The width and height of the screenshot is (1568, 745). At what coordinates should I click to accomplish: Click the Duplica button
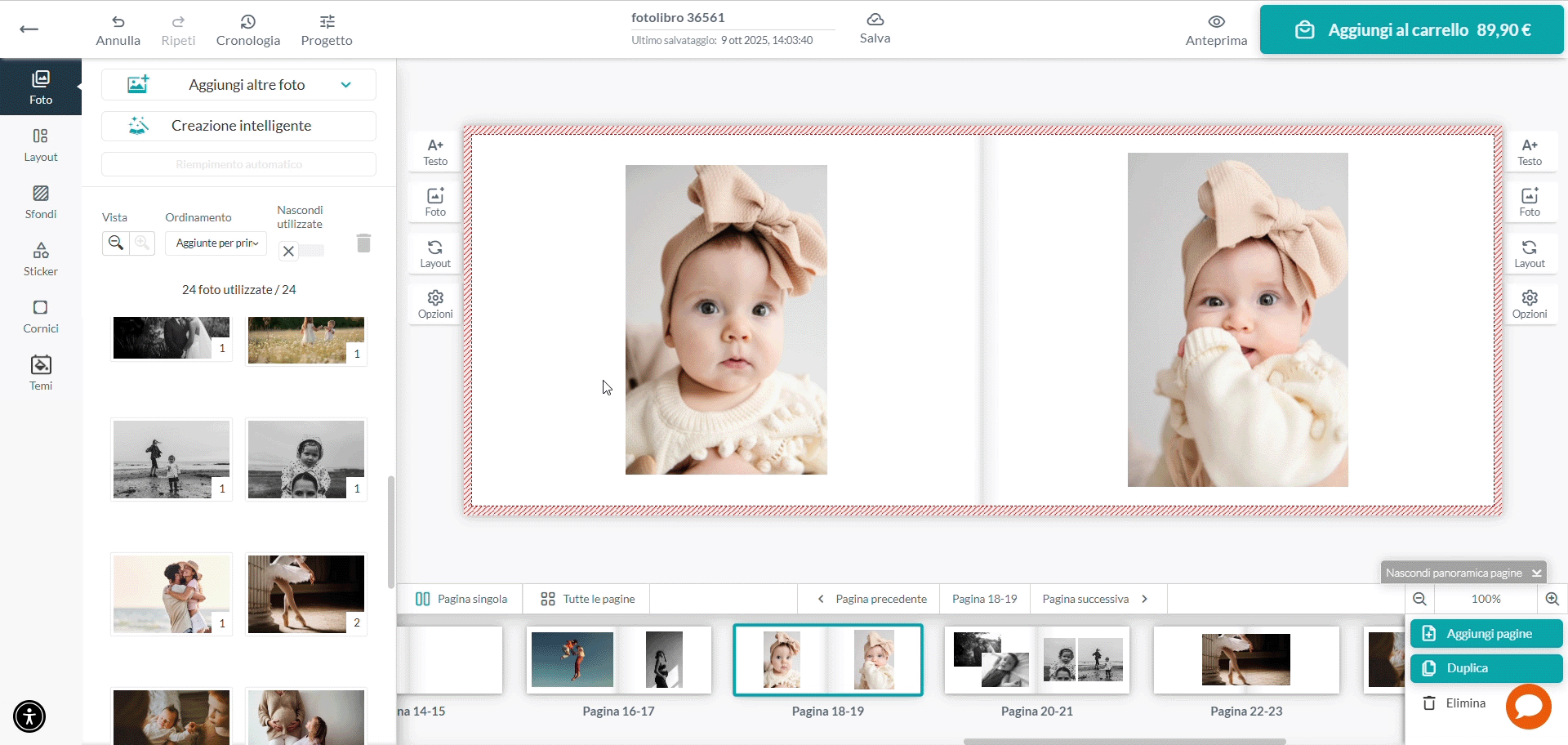coord(1486,668)
